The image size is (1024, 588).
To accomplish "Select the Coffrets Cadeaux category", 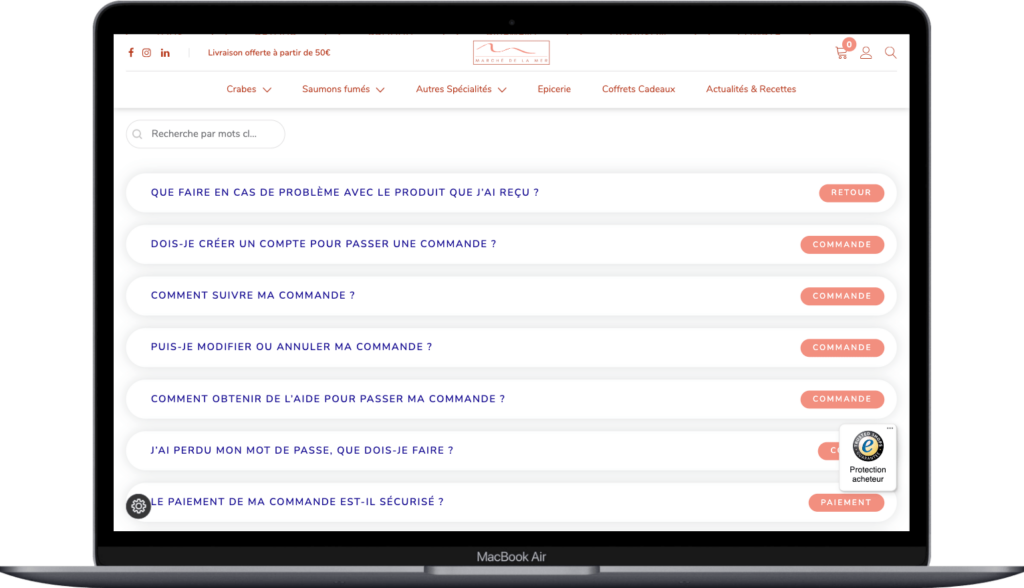I will click(638, 89).
